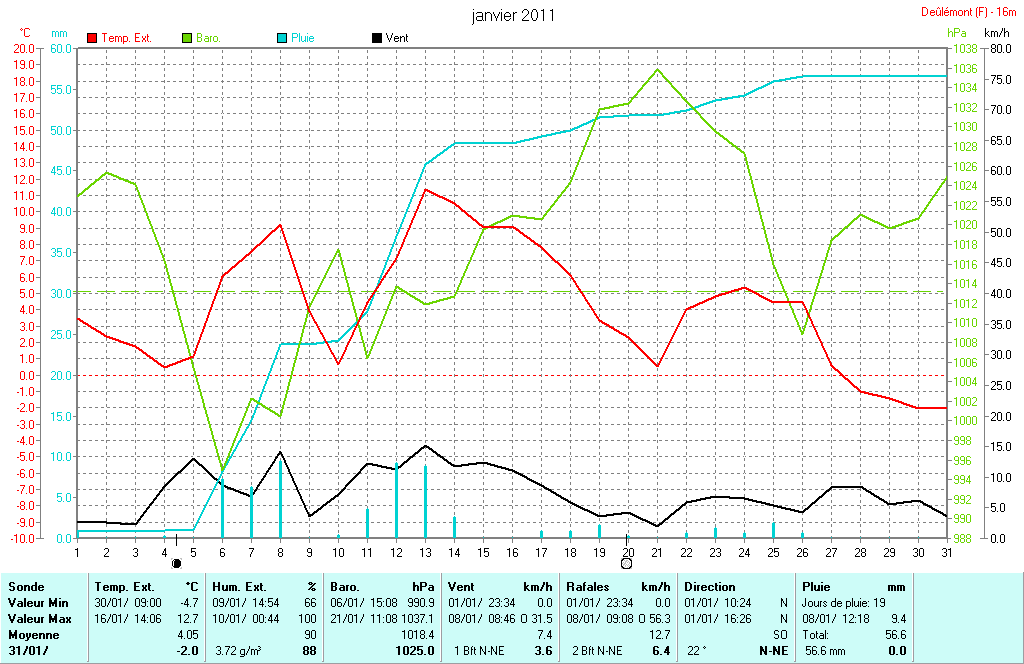Click the Sonde header in the table
The width and height of the screenshot is (1024, 664).
25,587
